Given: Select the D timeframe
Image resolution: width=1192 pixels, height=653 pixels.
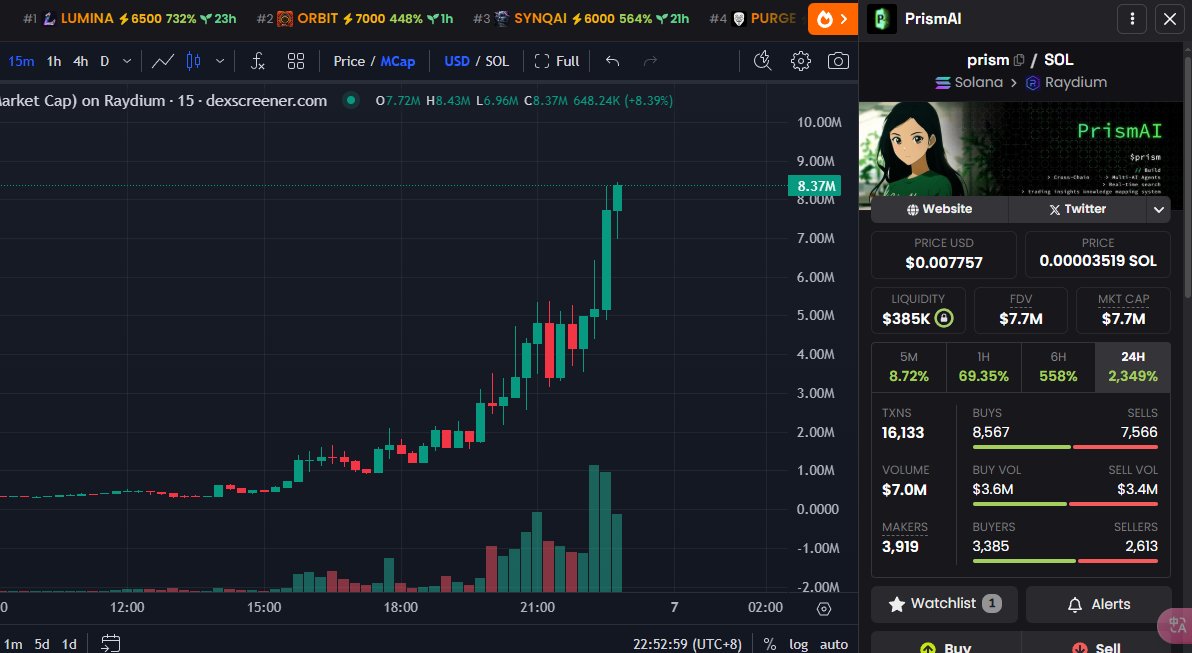Looking at the screenshot, I should tap(105, 61).
